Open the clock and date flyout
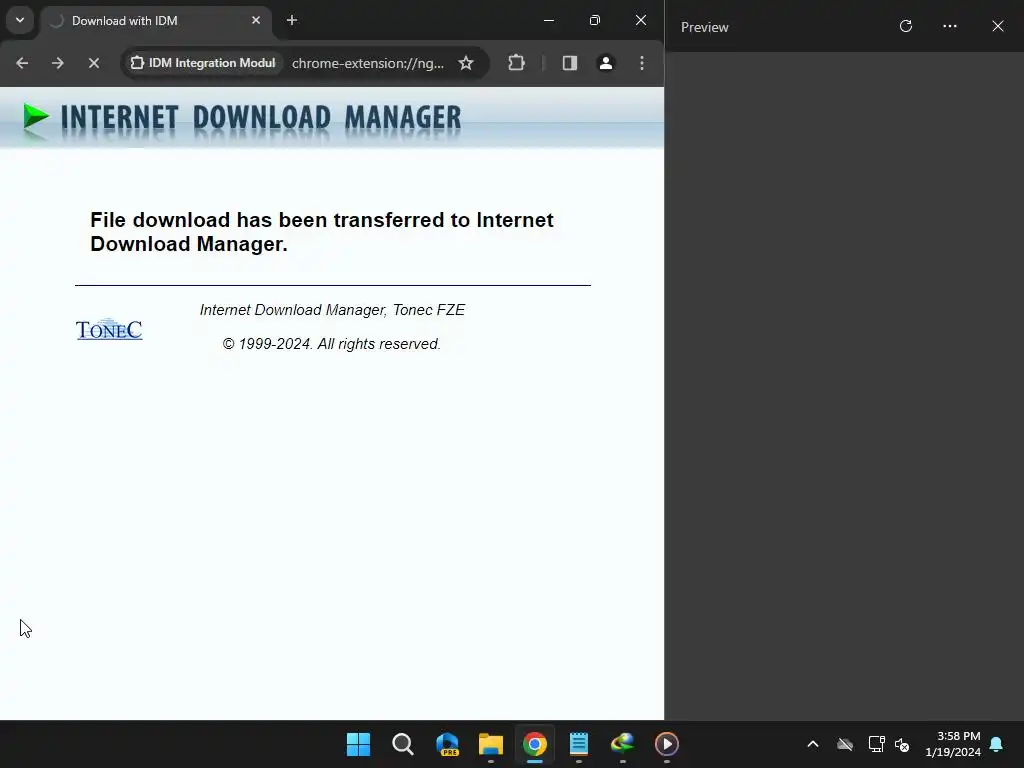 [953, 744]
